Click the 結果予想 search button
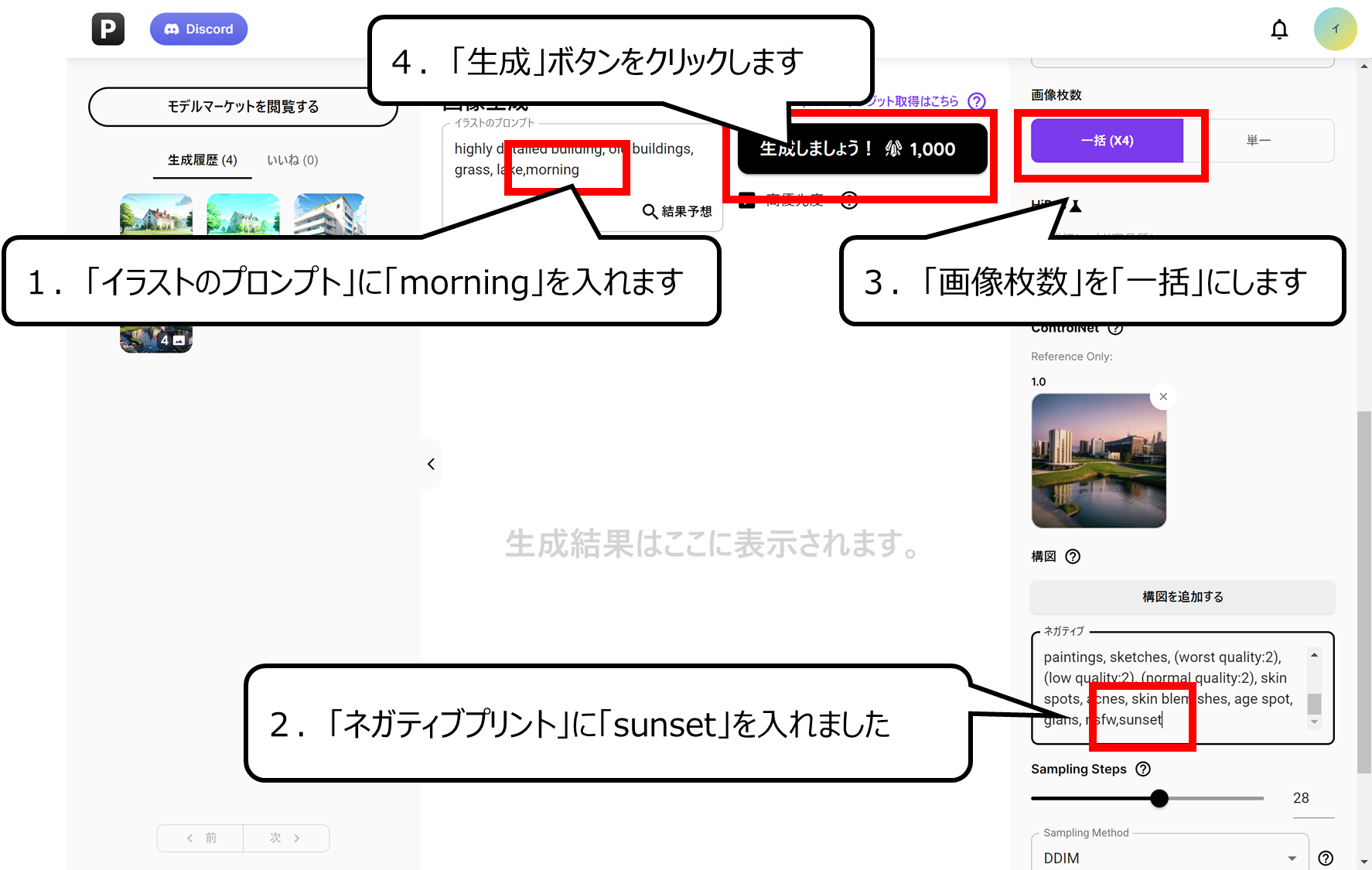 (x=677, y=211)
